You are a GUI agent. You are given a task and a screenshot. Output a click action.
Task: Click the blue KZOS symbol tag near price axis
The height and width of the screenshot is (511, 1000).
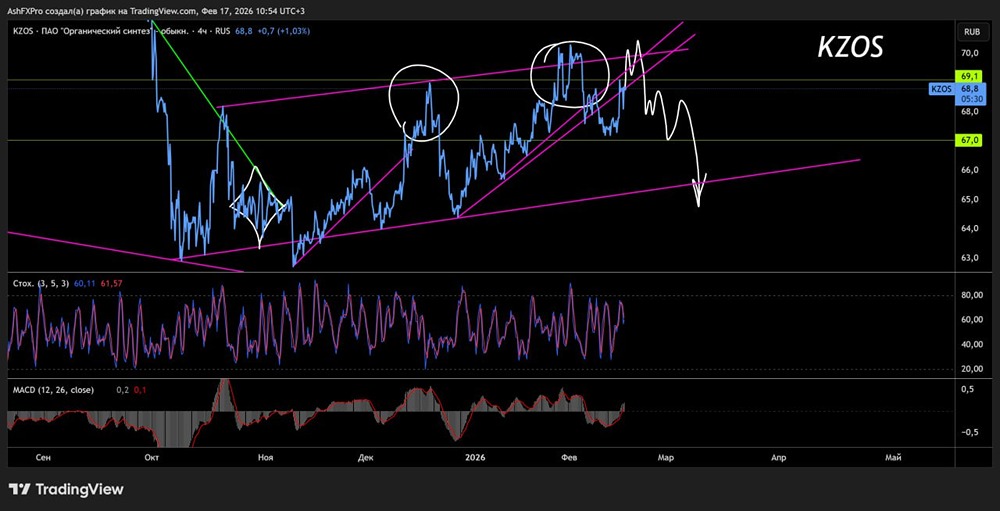pos(941,90)
